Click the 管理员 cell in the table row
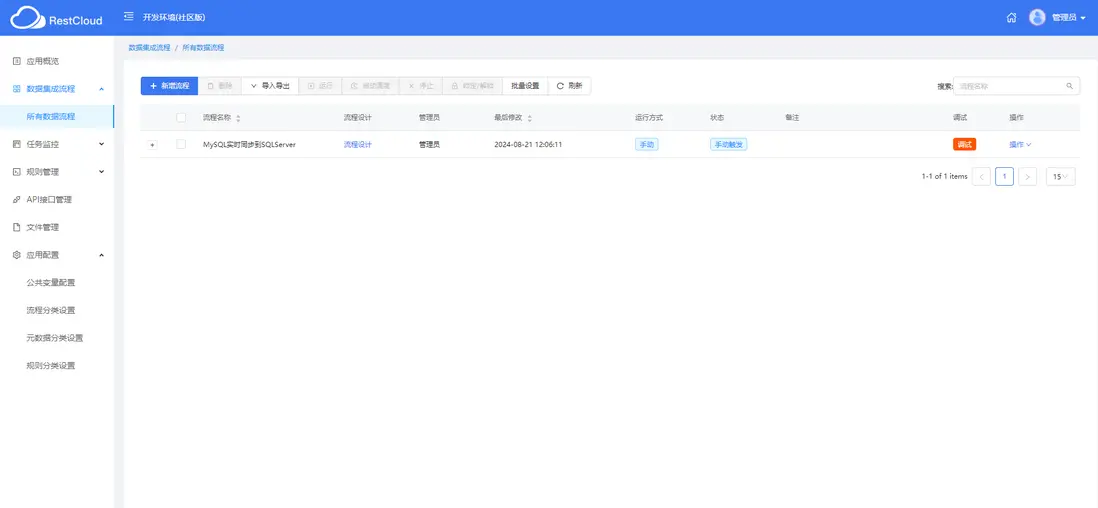The width and height of the screenshot is (1098, 508). coord(429,144)
